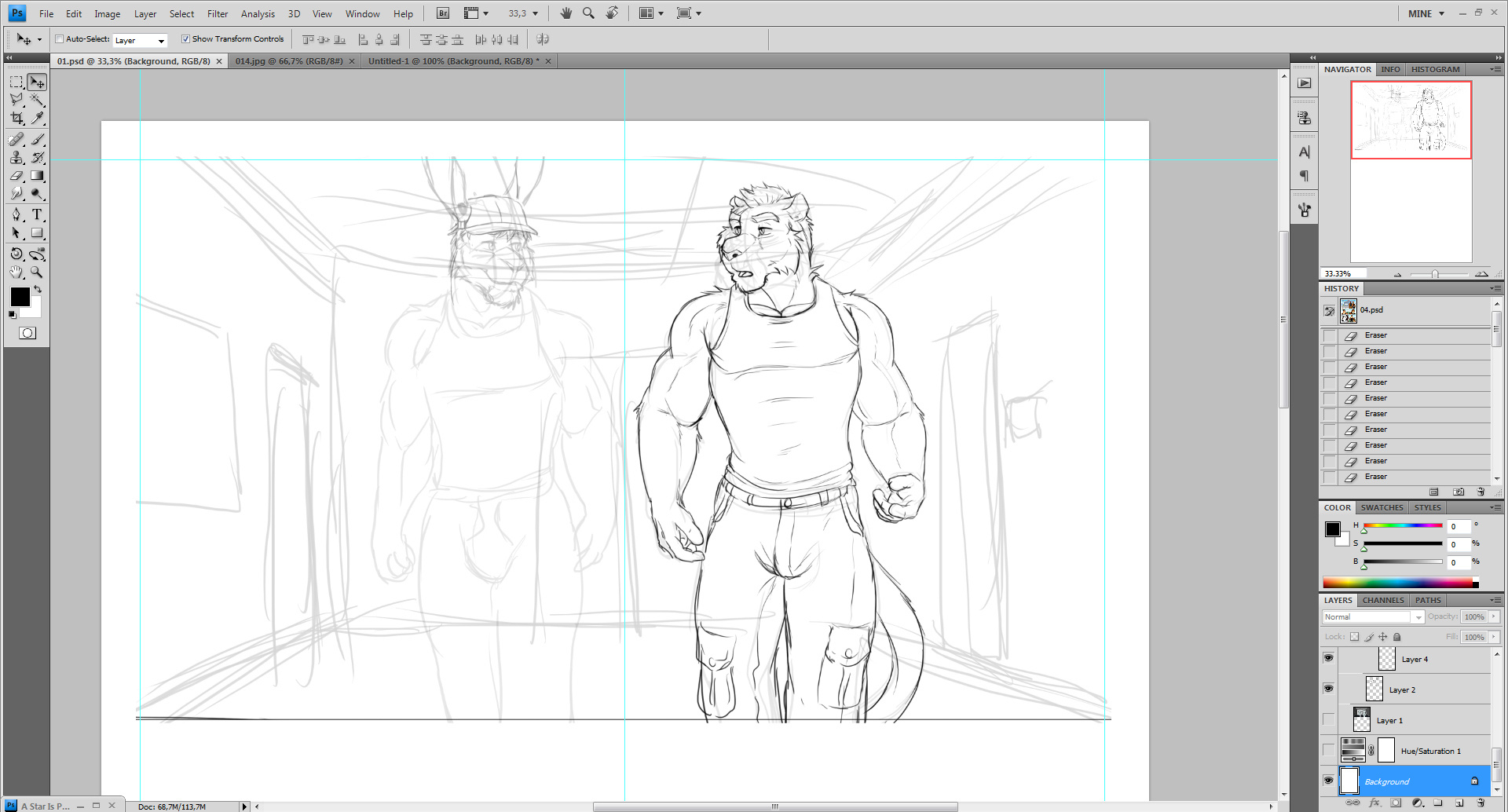Image resolution: width=1508 pixels, height=812 pixels.
Task: Switch to the Channels tab
Action: click(x=1383, y=601)
